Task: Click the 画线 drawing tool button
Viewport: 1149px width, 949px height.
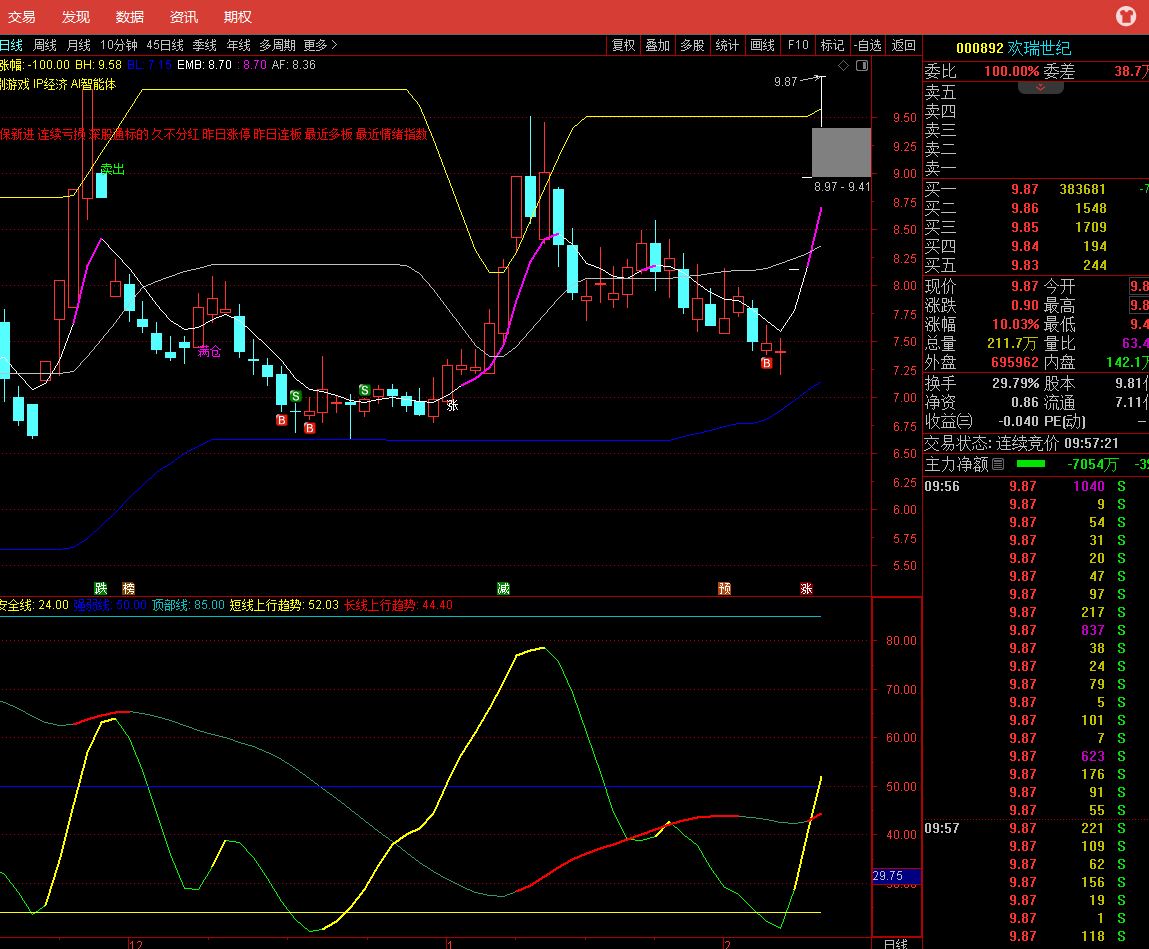Action: tap(762, 45)
